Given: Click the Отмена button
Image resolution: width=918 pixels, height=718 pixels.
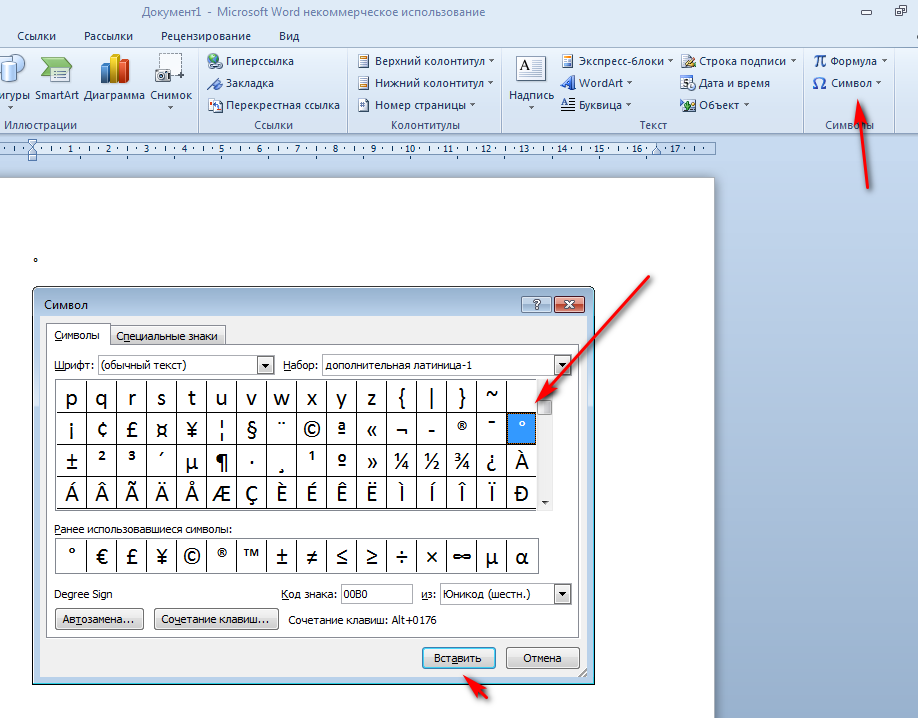Looking at the screenshot, I should 542,658.
